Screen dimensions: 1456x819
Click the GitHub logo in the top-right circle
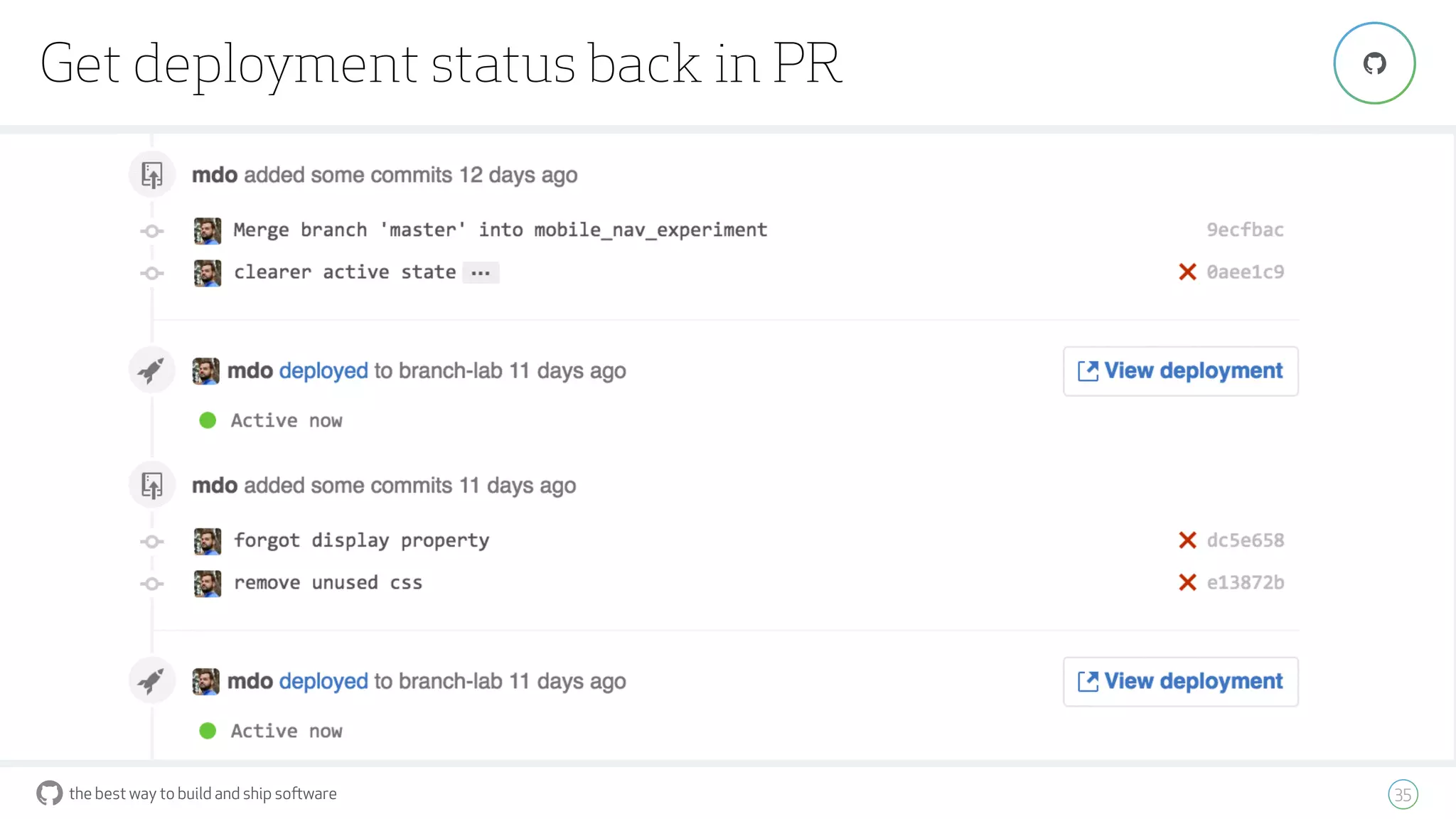pyautogui.click(x=1374, y=63)
